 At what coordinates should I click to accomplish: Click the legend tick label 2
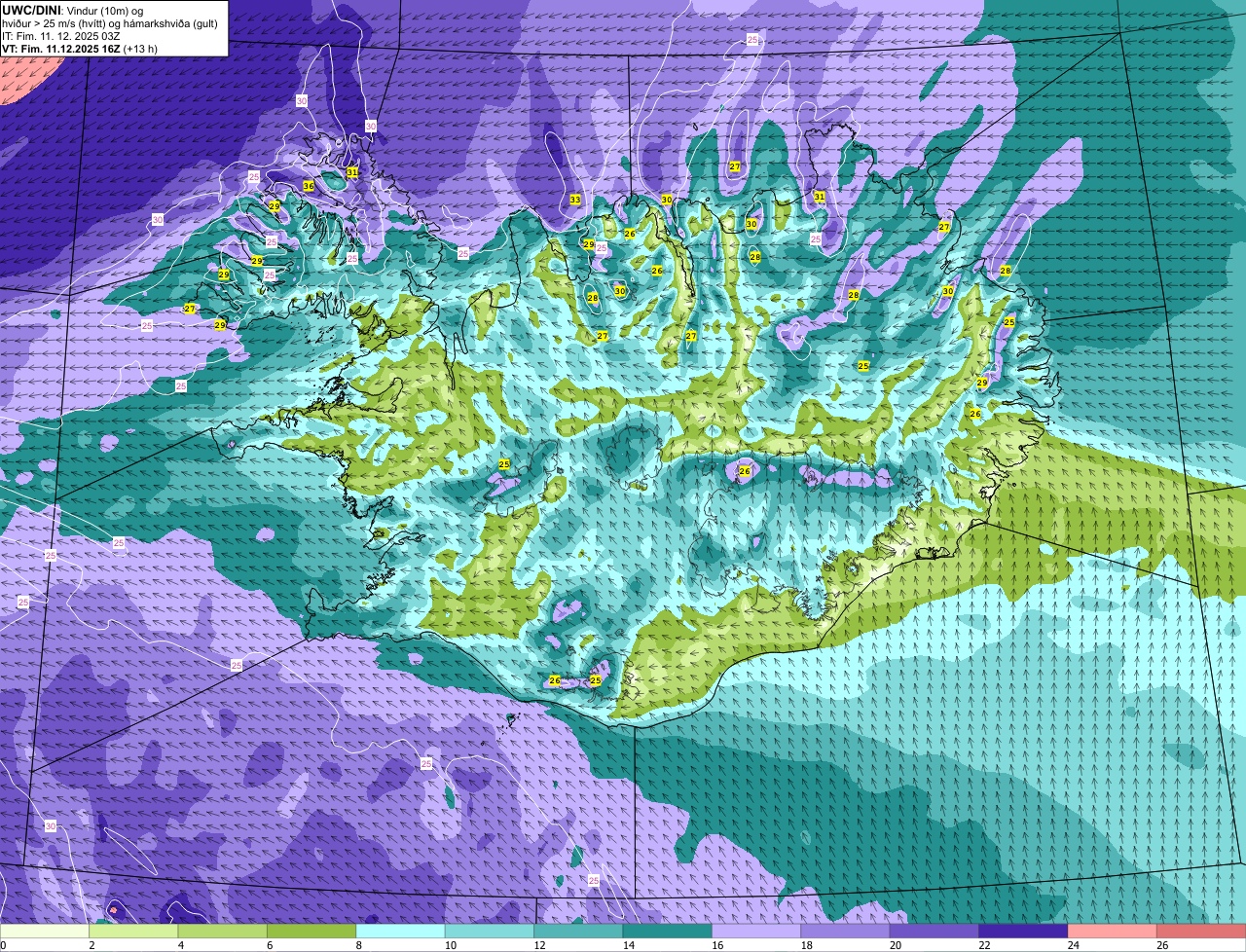(x=92, y=945)
